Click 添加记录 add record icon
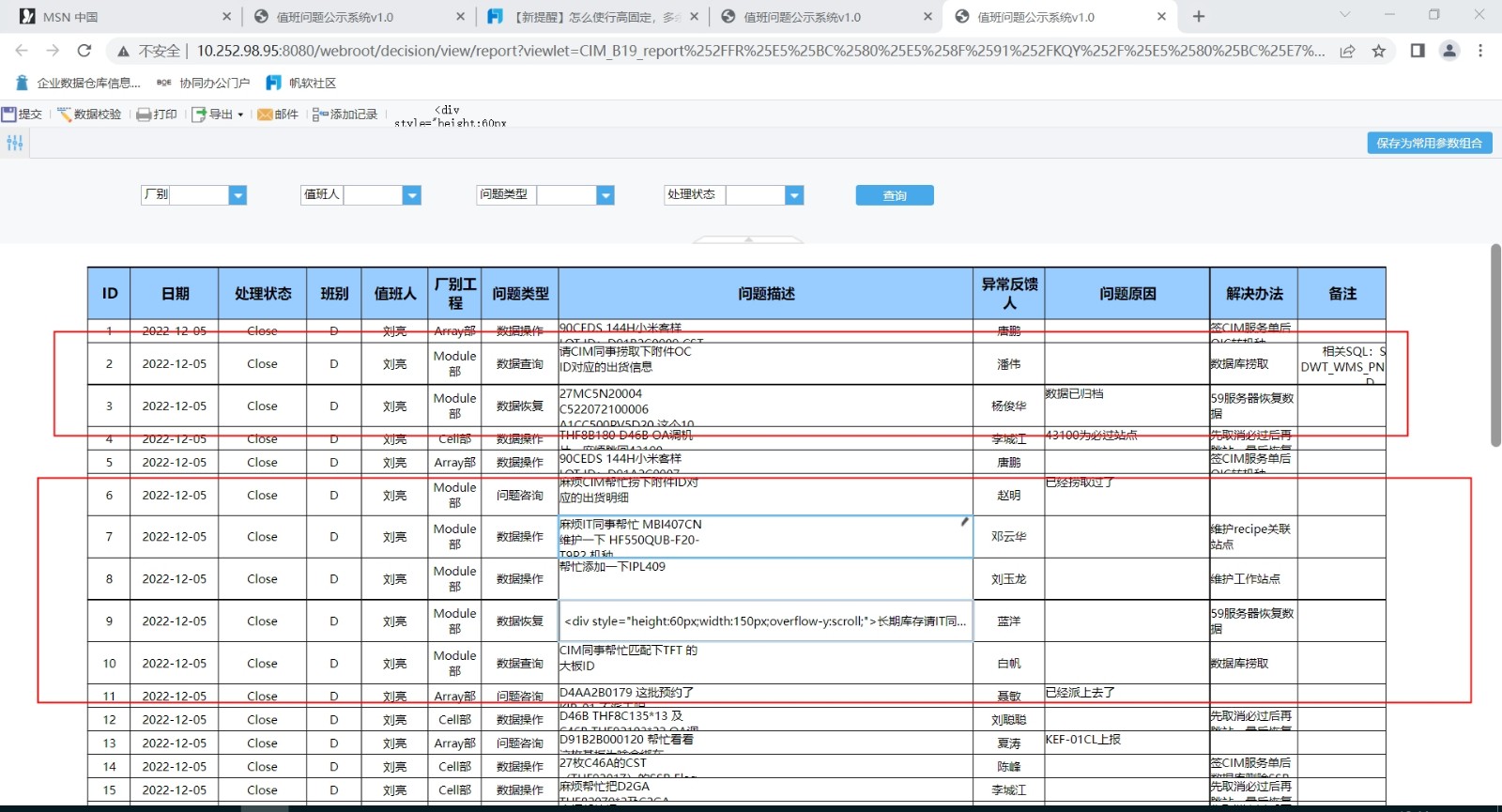 pos(320,115)
